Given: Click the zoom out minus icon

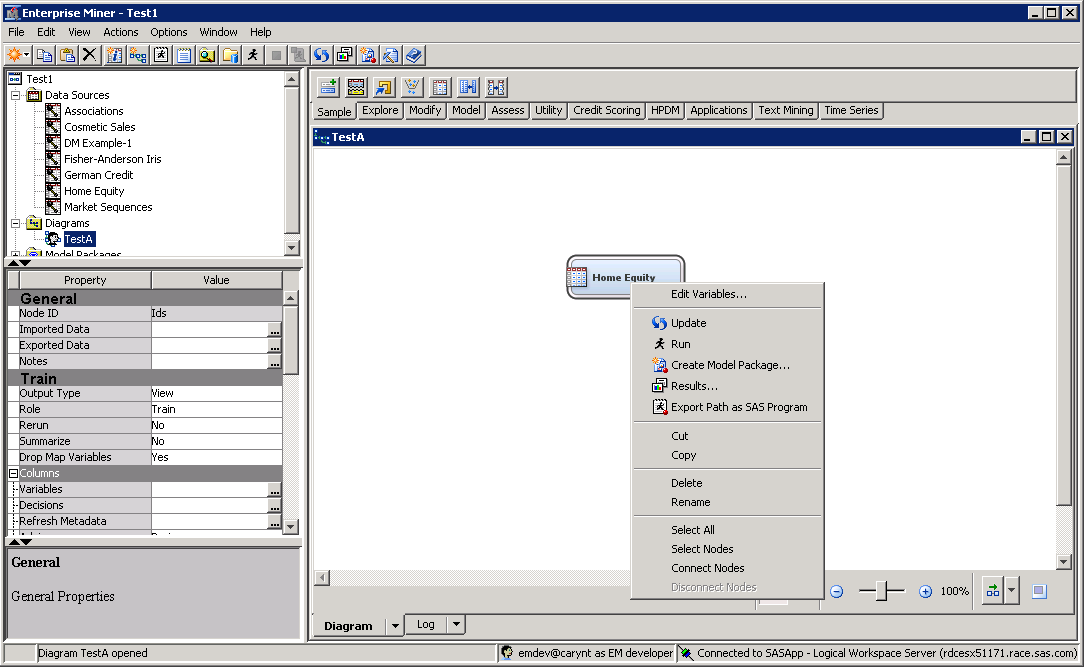Looking at the screenshot, I should 837,591.
